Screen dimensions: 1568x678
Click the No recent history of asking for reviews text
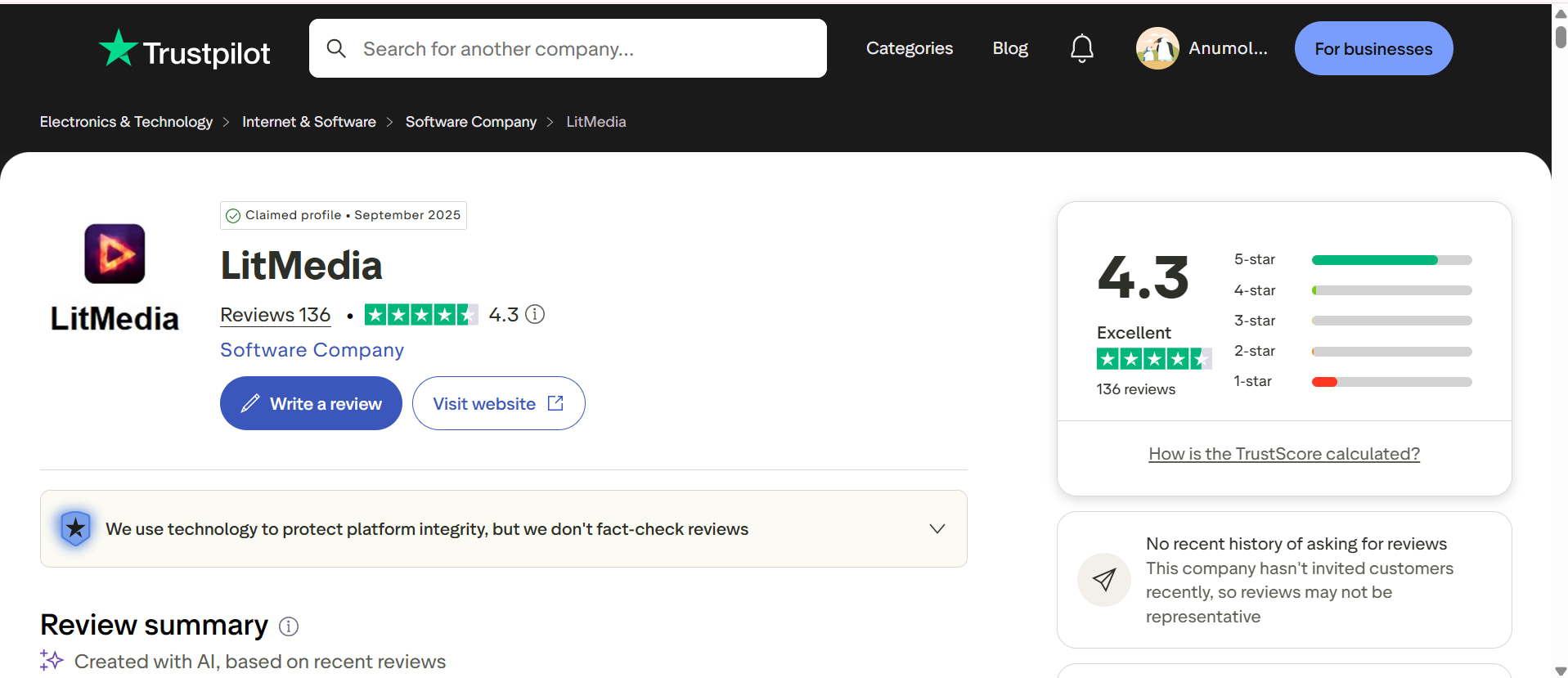point(1296,544)
